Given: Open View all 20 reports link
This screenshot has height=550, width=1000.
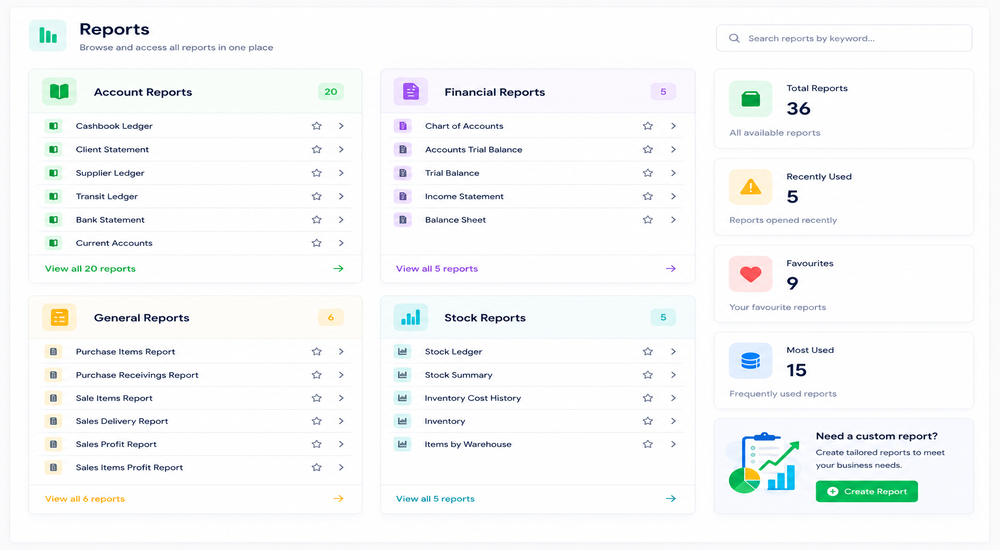Looking at the screenshot, I should click(x=90, y=269).
